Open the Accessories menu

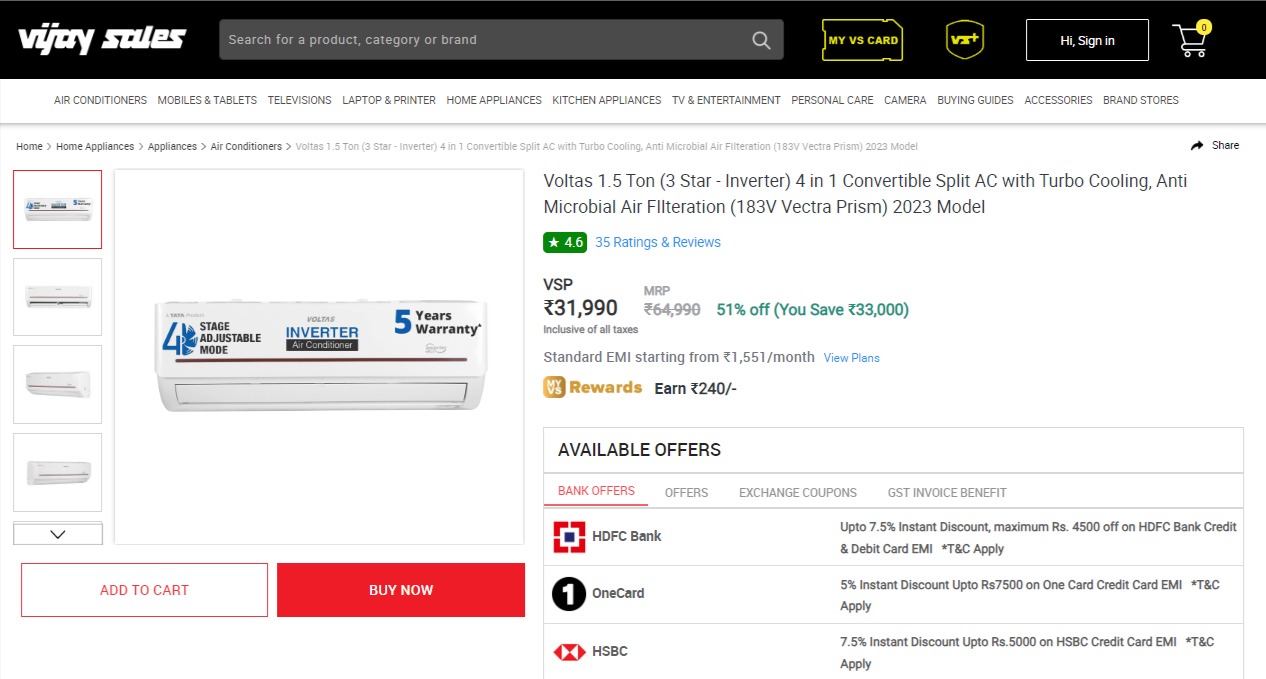pyautogui.click(x=1058, y=100)
